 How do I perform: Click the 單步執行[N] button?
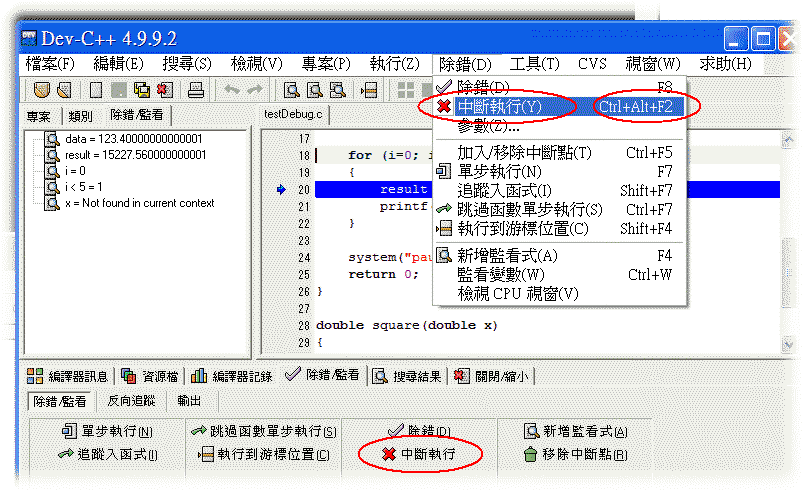[107, 432]
